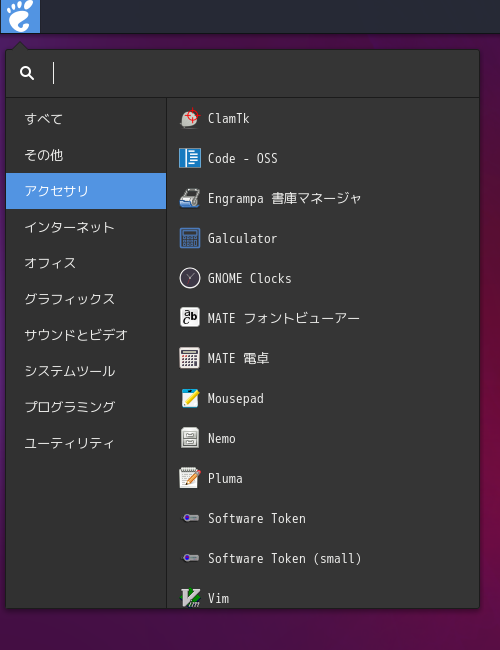The width and height of the screenshot is (500, 650).
Task: Click 'Engrampa 書庫マネージャ' text
Action: 284,199
